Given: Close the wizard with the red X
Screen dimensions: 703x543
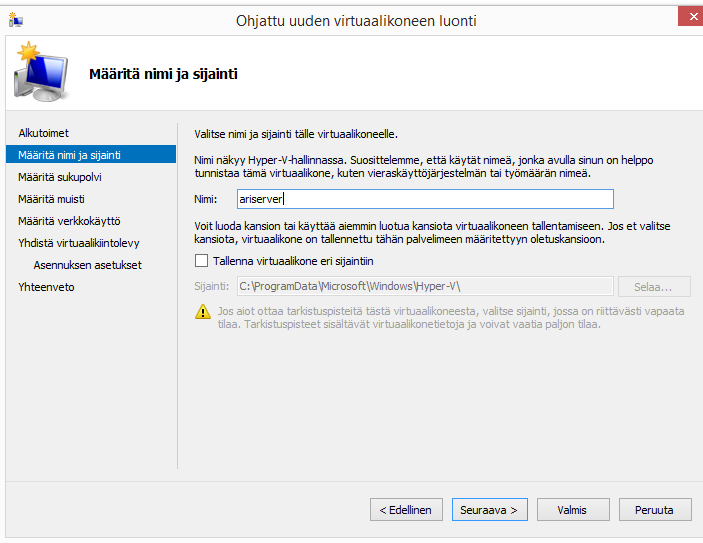Looking at the screenshot, I should 693,17.
